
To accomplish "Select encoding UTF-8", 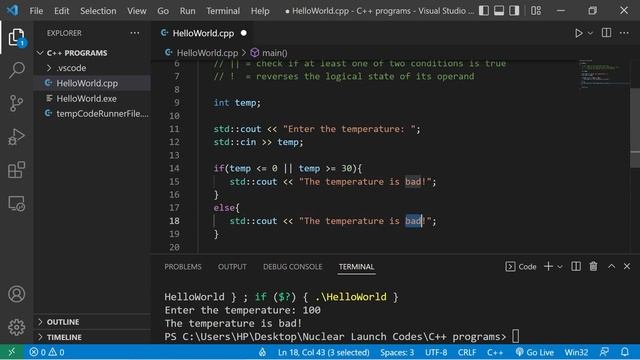I will [x=436, y=352].
